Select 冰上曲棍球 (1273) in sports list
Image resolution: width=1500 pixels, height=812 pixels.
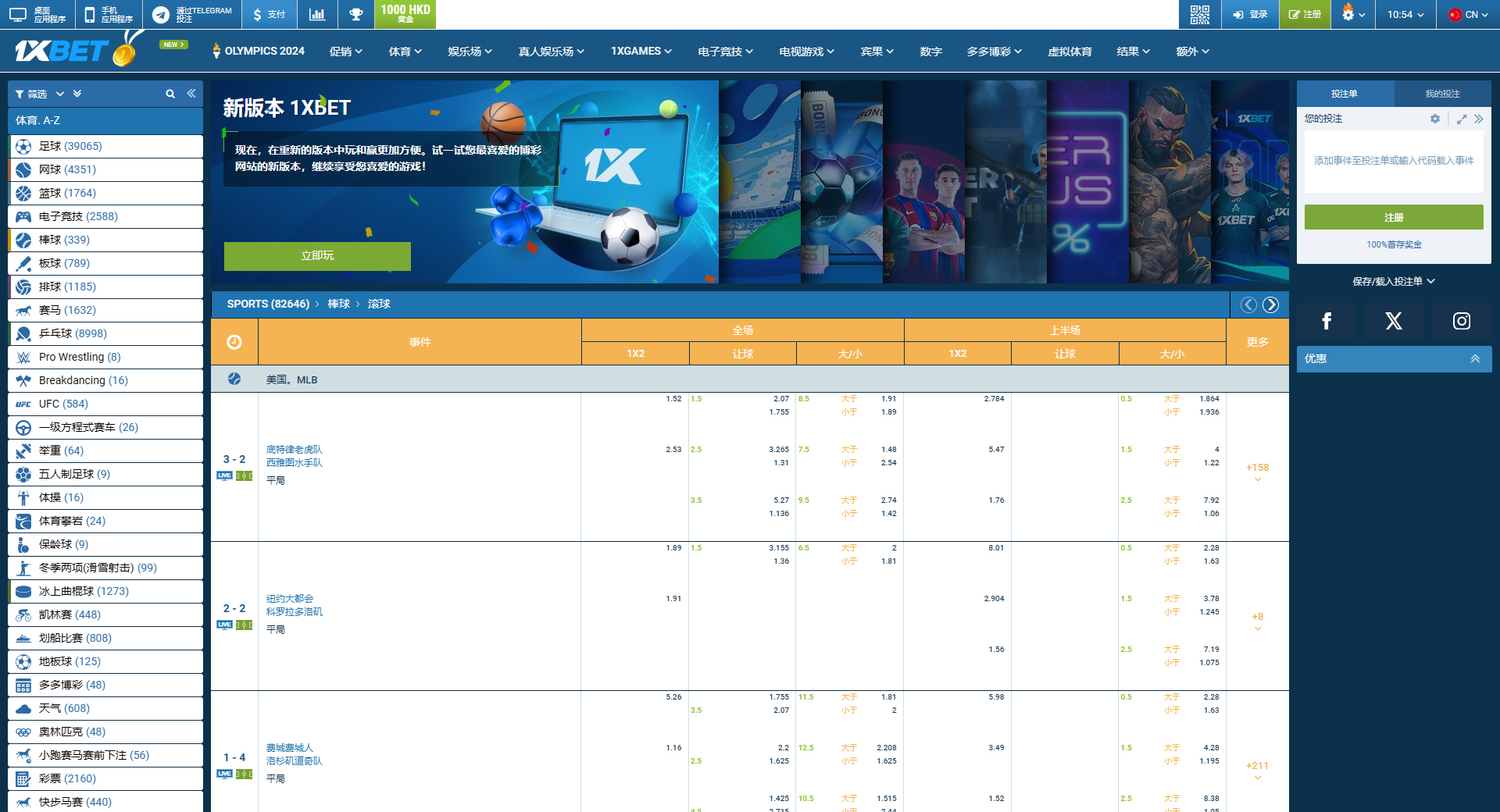pyautogui.click(x=105, y=591)
